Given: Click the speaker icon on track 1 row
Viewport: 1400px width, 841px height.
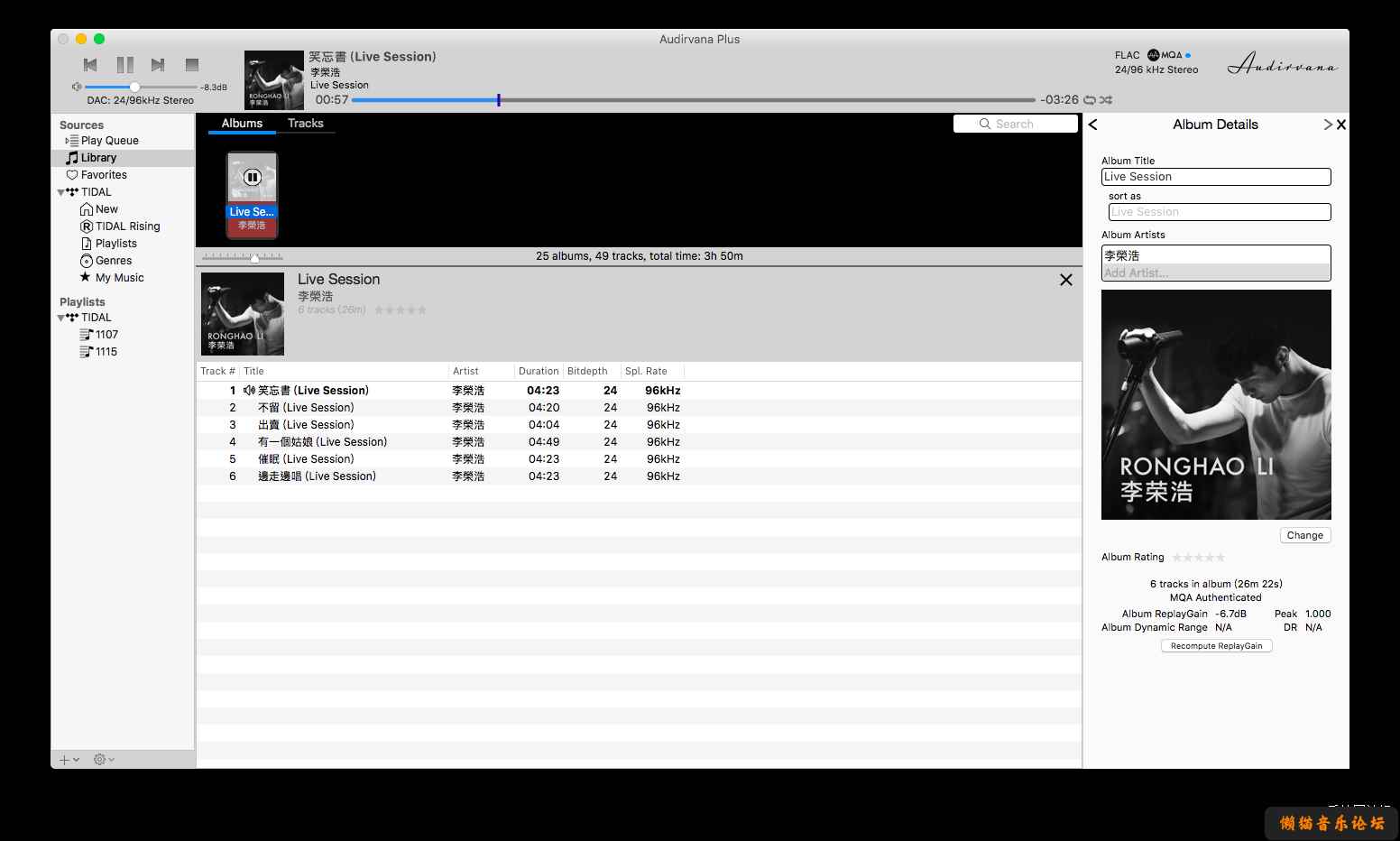Looking at the screenshot, I should pos(249,391).
